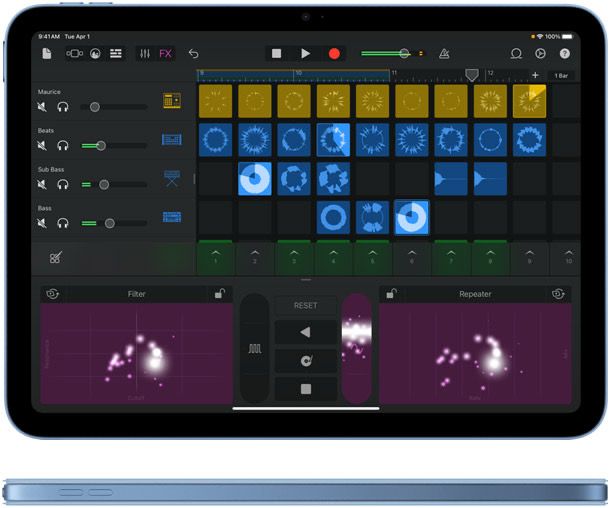
Task: Open the 1 Bar time snap button
Action: click(x=561, y=75)
